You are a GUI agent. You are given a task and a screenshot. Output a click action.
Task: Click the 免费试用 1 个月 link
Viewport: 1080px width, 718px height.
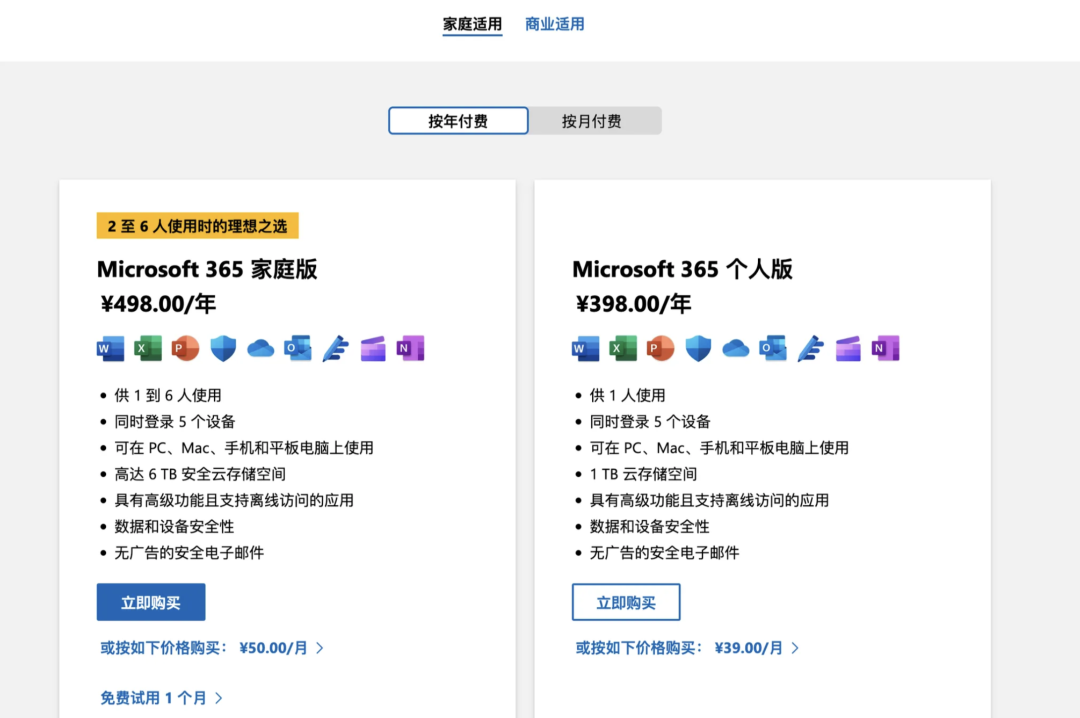pos(161,698)
